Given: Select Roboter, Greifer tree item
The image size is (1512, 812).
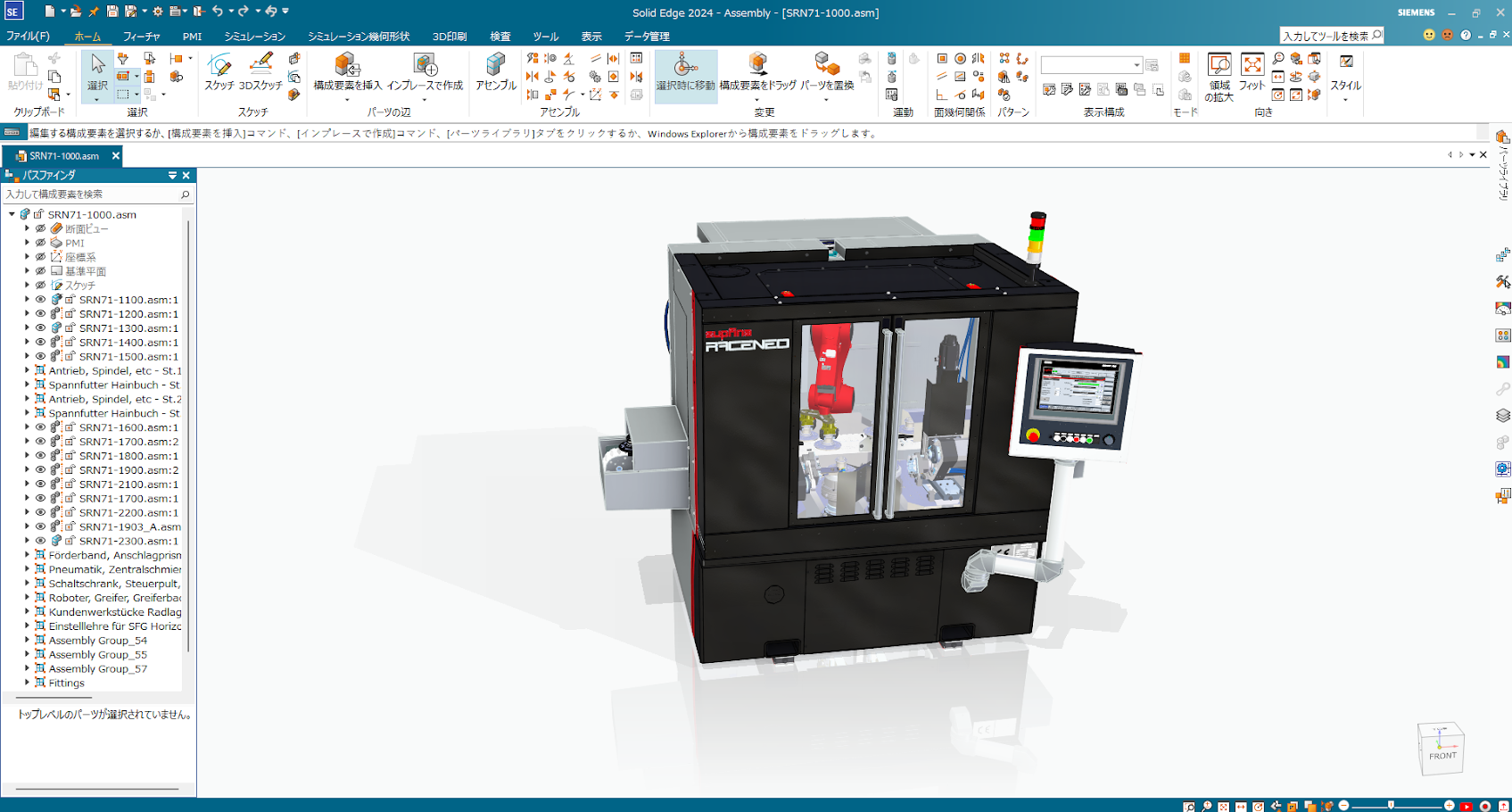Looking at the screenshot, I should 115,598.
